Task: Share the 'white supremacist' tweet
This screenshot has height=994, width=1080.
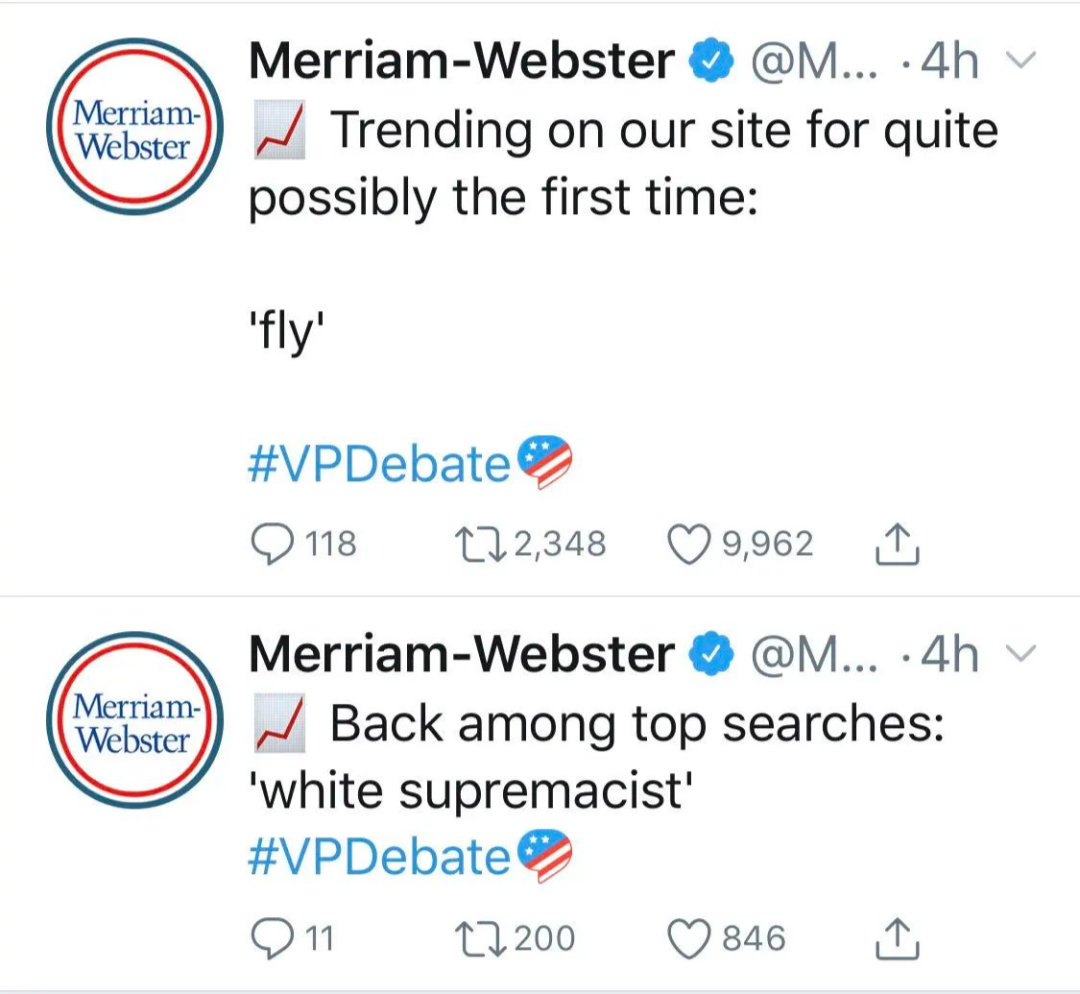Action: pyautogui.click(x=897, y=938)
